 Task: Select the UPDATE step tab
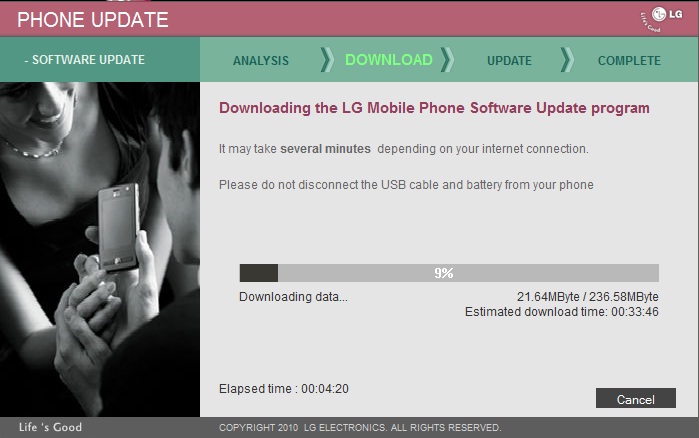click(509, 60)
